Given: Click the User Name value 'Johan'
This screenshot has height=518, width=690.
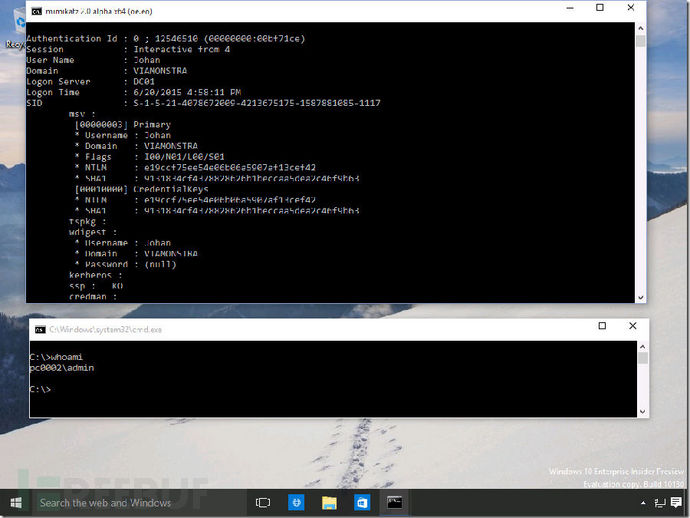Looking at the screenshot, I should (x=147, y=60).
